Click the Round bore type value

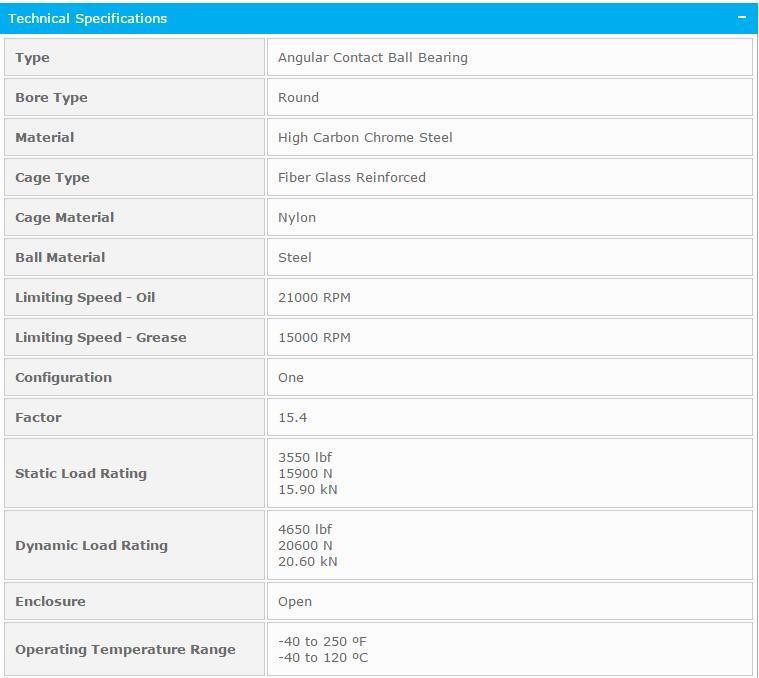(298, 97)
